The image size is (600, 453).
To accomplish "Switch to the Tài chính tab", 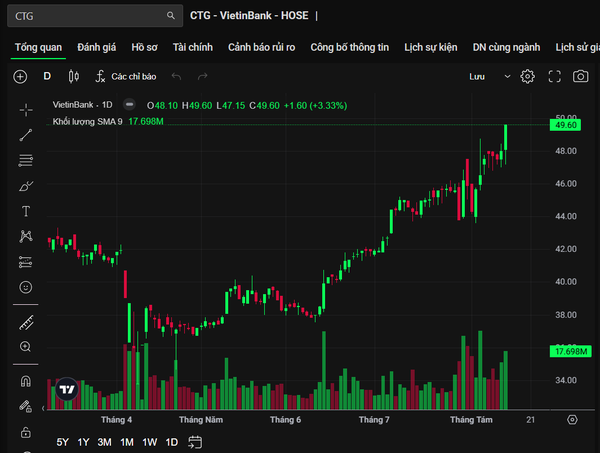I will [192, 47].
